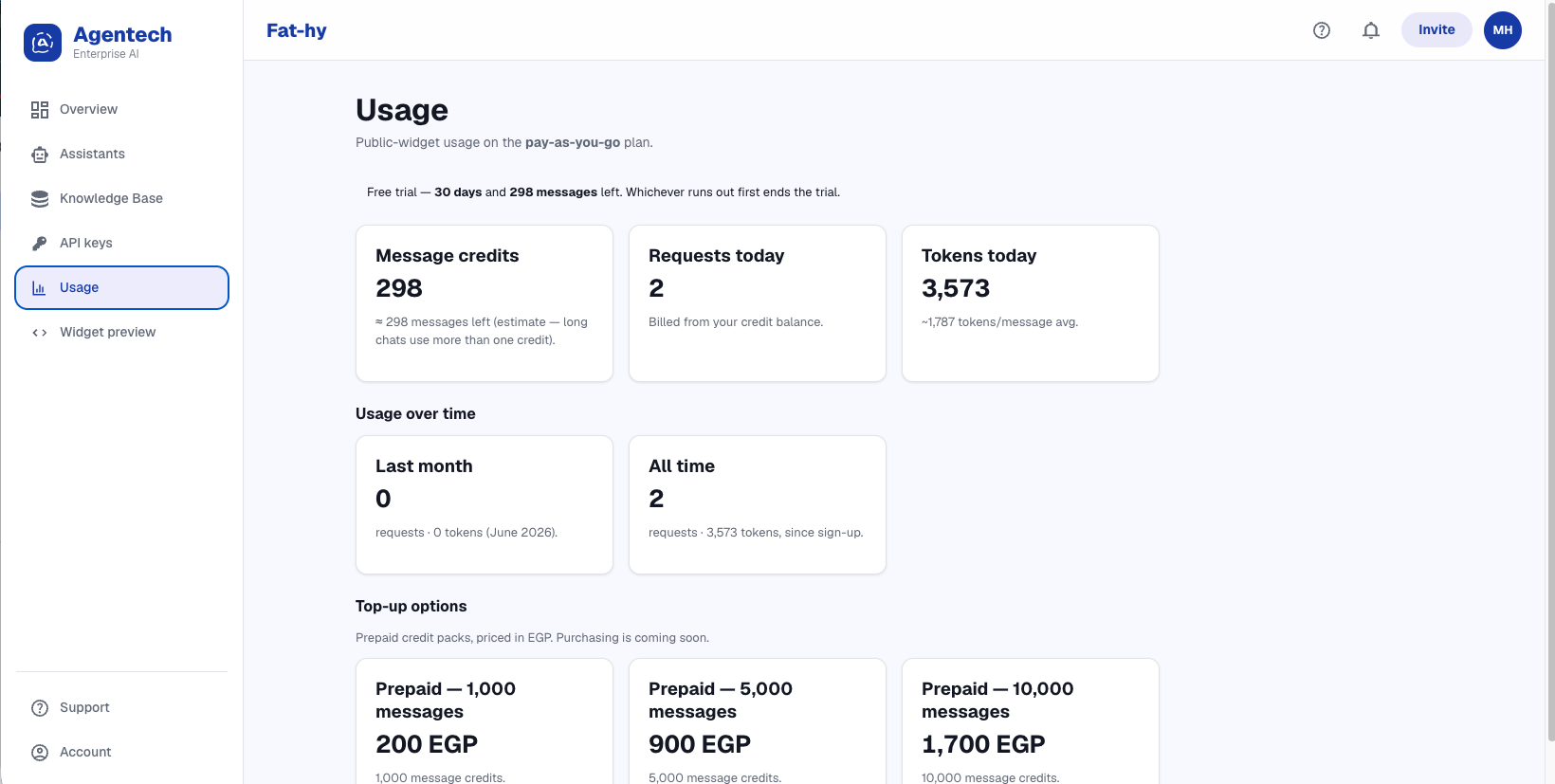Invite a teammate with Invite button
Screen dimensions: 1555x784
pos(1436,30)
